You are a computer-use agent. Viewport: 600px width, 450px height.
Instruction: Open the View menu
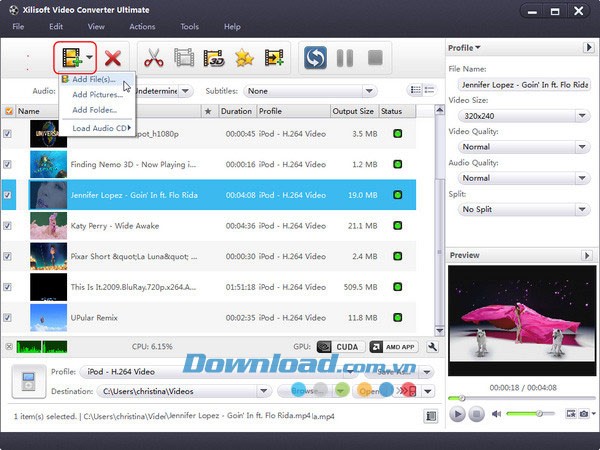click(x=96, y=26)
